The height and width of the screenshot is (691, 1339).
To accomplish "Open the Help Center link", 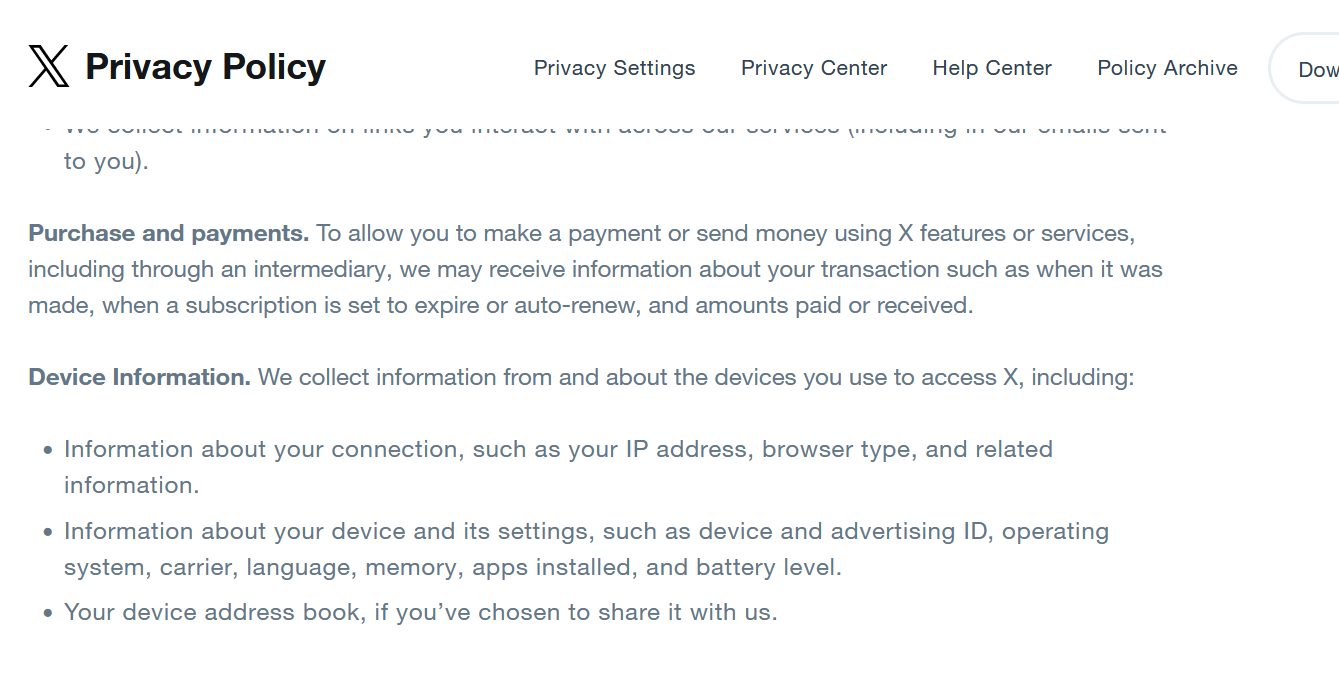I will (992, 68).
